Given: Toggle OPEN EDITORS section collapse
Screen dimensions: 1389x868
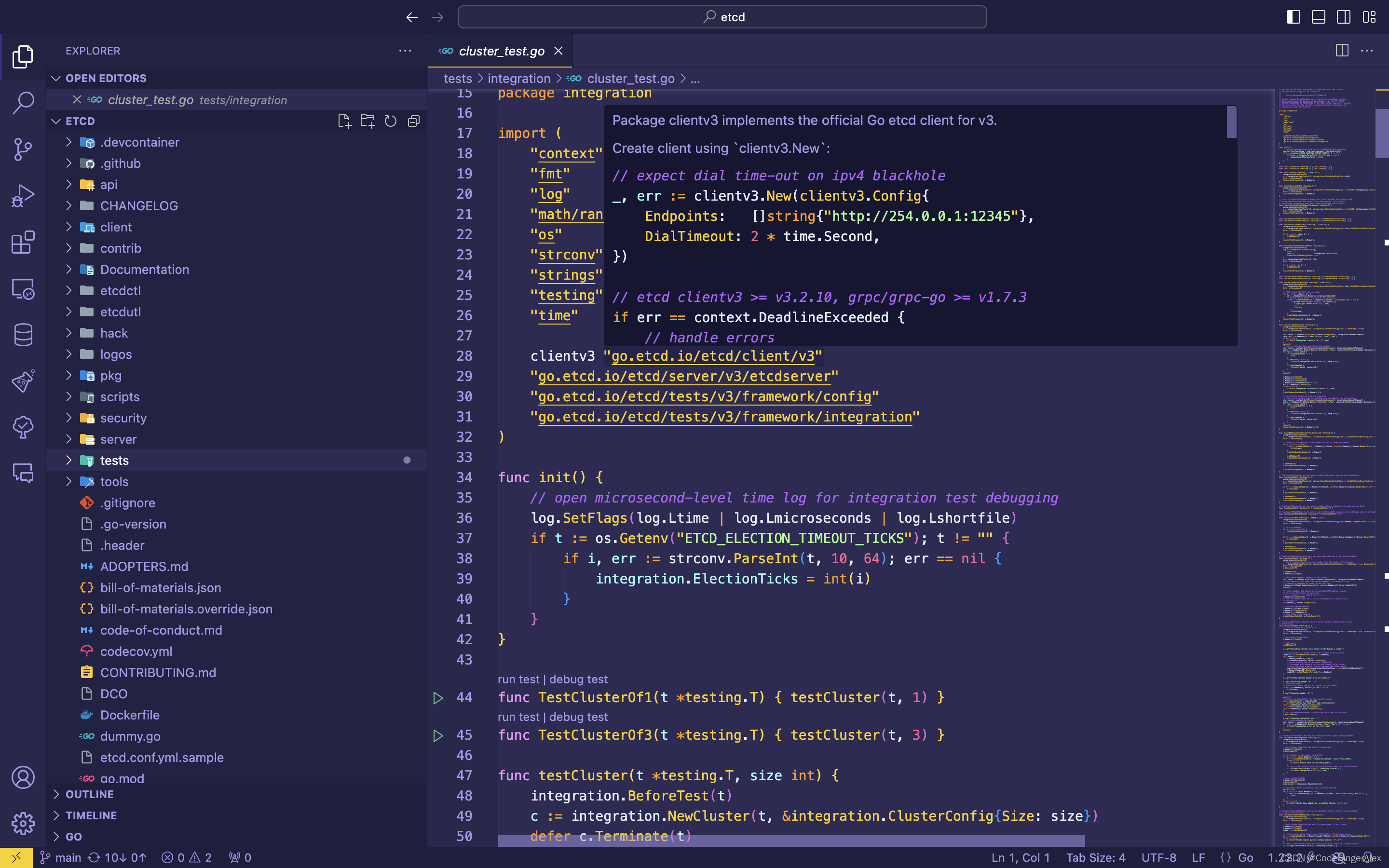Looking at the screenshot, I should point(55,77).
